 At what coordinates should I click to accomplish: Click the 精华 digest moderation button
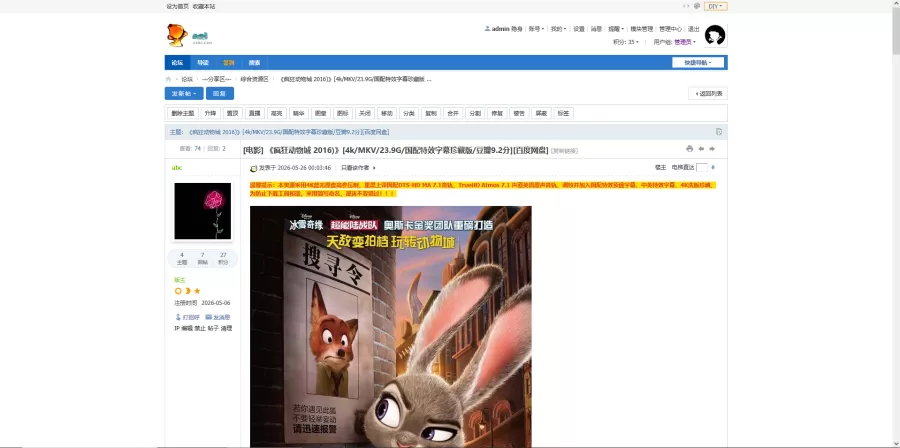point(298,114)
